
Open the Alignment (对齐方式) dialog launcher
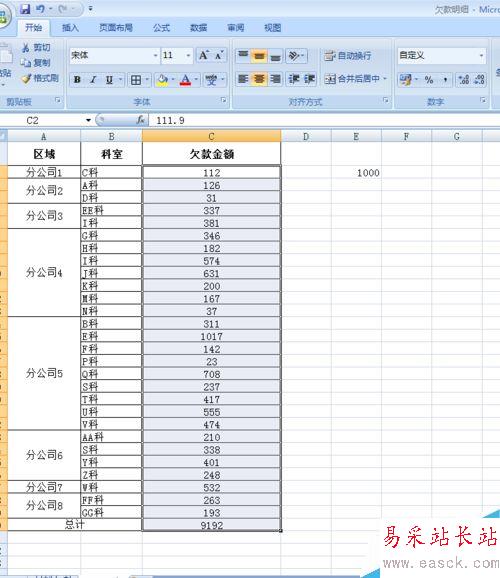pos(386,100)
